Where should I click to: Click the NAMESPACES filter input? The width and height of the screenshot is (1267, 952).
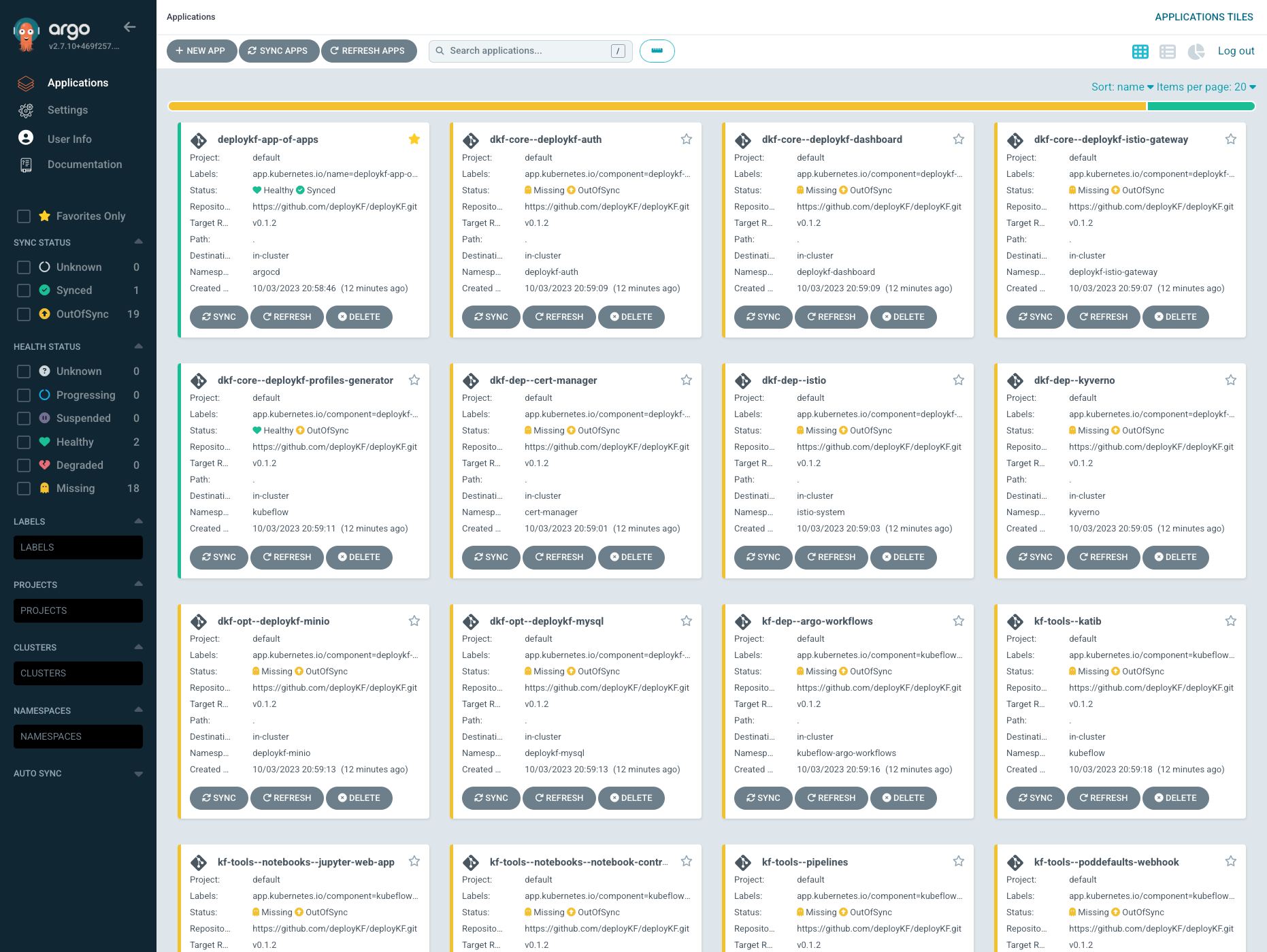(x=78, y=737)
